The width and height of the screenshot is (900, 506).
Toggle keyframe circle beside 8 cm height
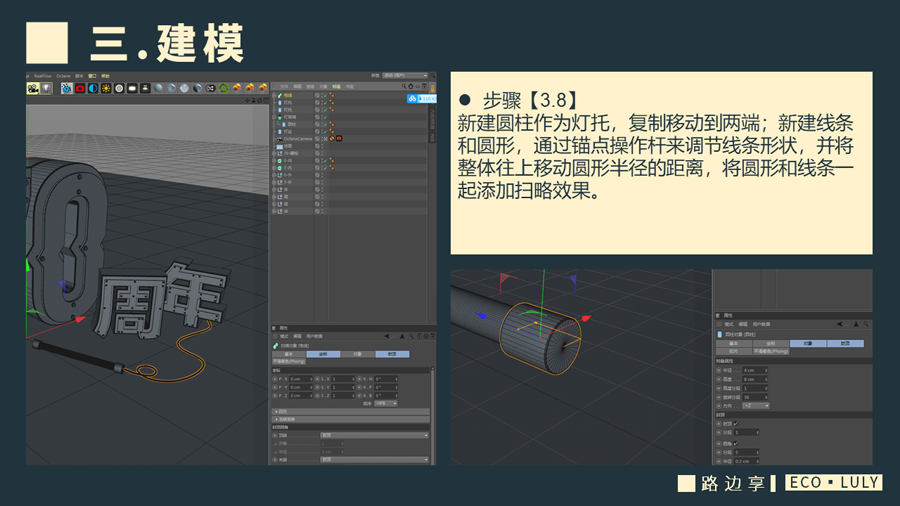(x=719, y=379)
